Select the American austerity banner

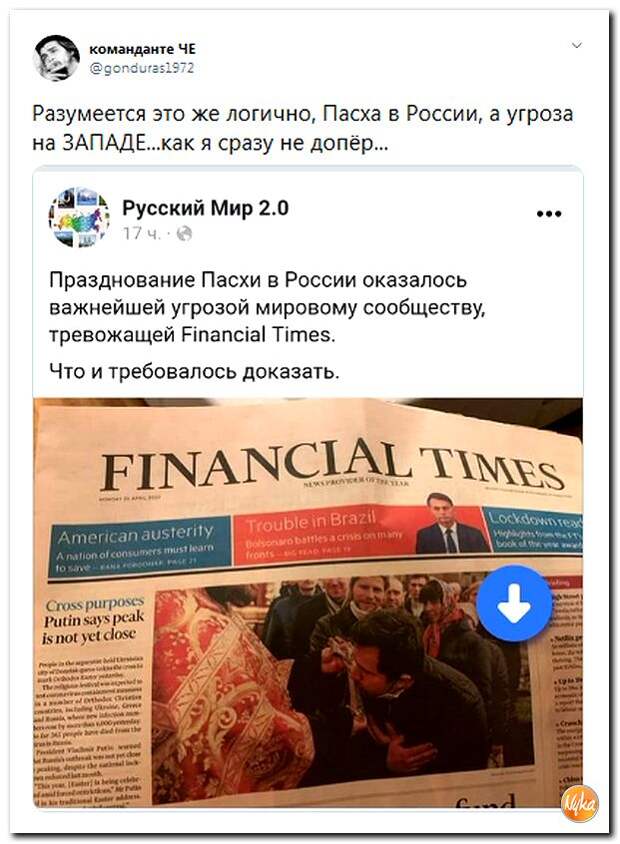(140, 545)
